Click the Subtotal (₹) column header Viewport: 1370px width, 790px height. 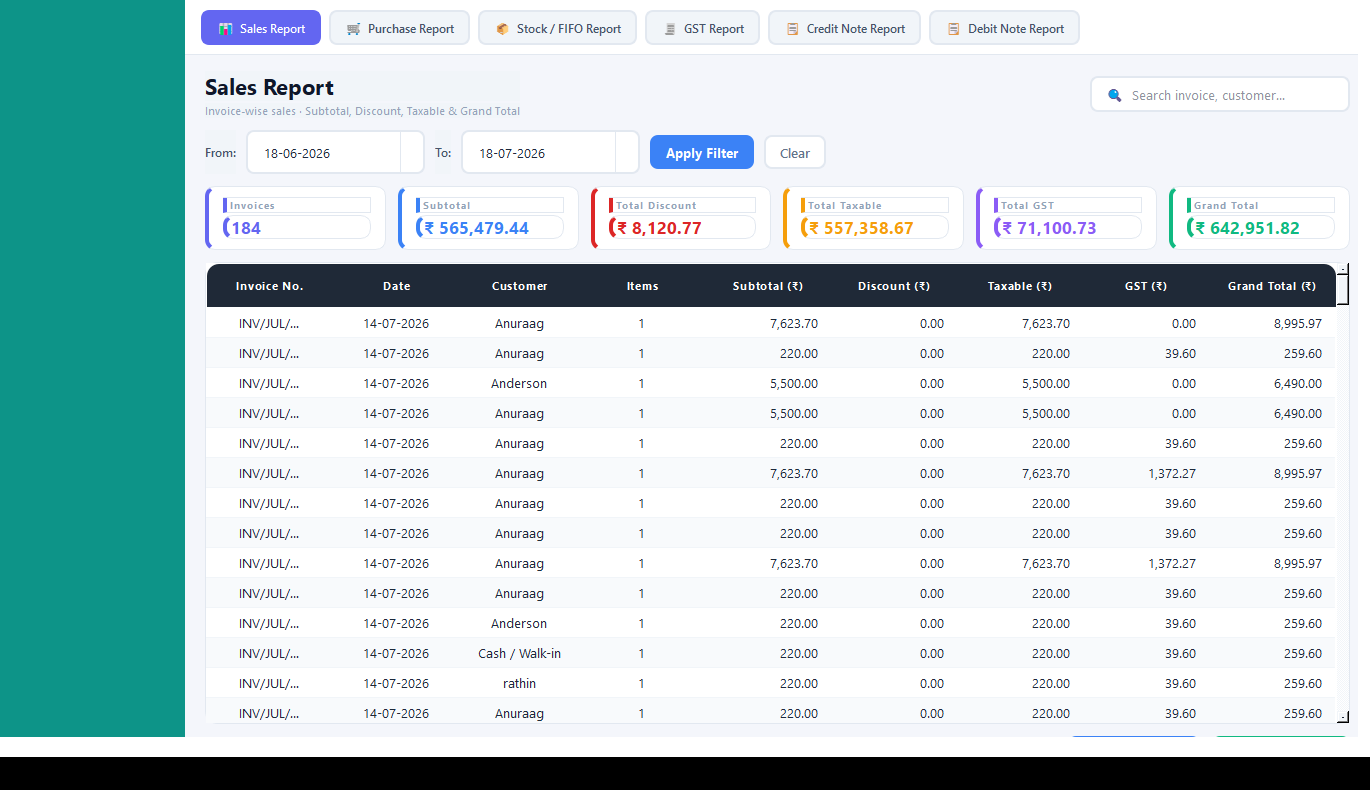768,286
